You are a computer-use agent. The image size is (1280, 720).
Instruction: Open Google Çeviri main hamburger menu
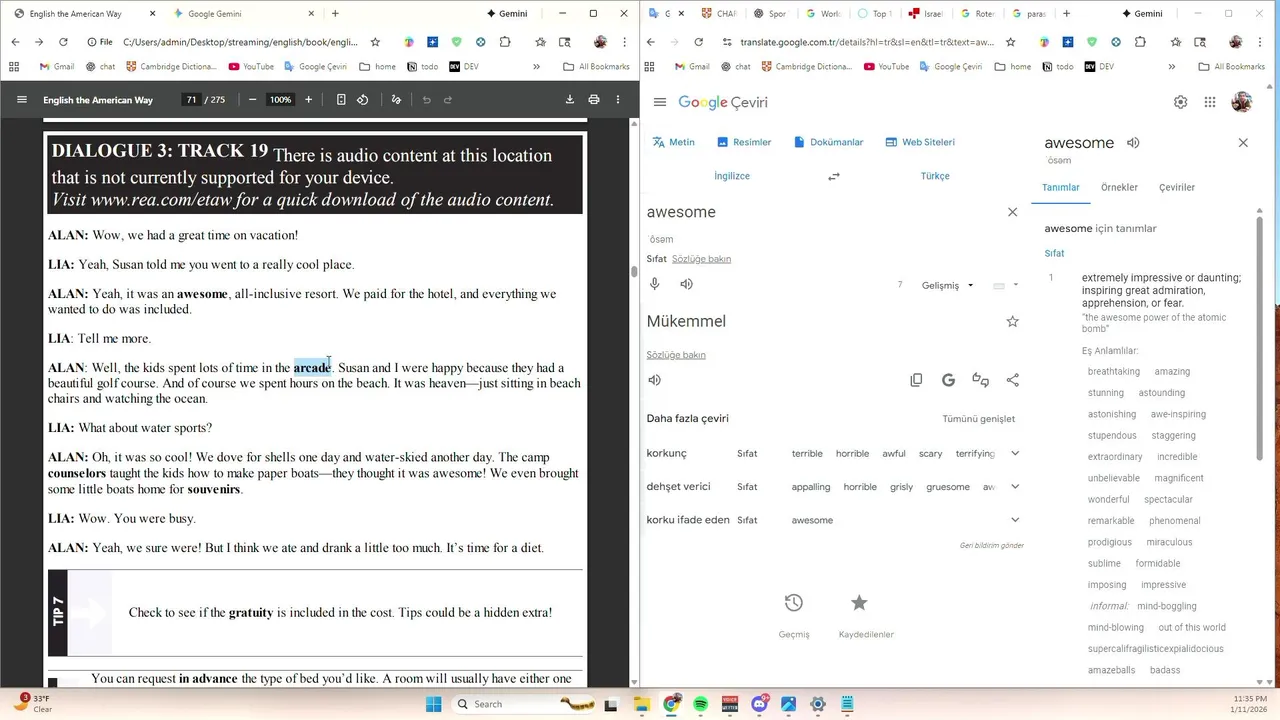click(x=660, y=102)
